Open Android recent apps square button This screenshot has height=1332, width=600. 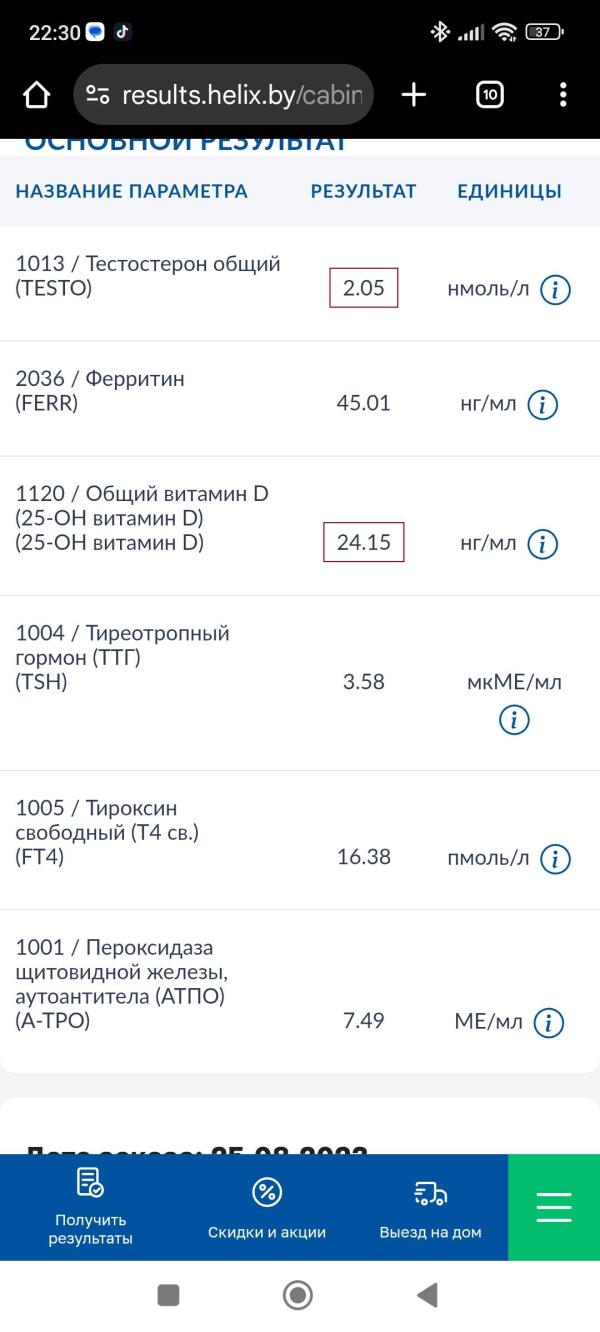click(169, 1295)
